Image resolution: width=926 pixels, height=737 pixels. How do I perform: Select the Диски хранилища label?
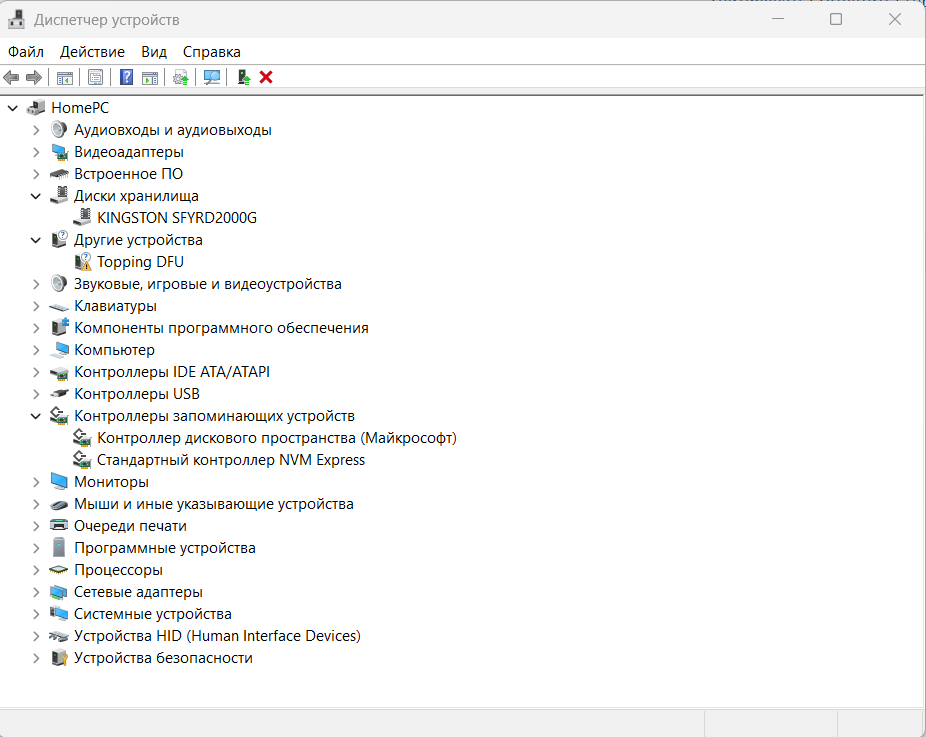(136, 195)
